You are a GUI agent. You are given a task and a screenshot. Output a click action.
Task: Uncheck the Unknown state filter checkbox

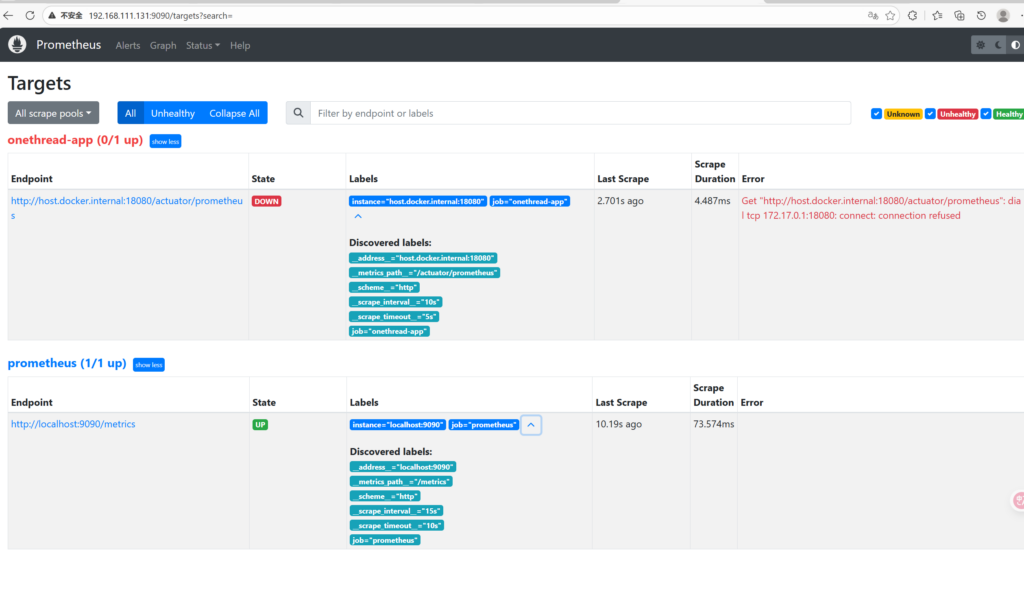pyautogui.click(x=877, y=114)
